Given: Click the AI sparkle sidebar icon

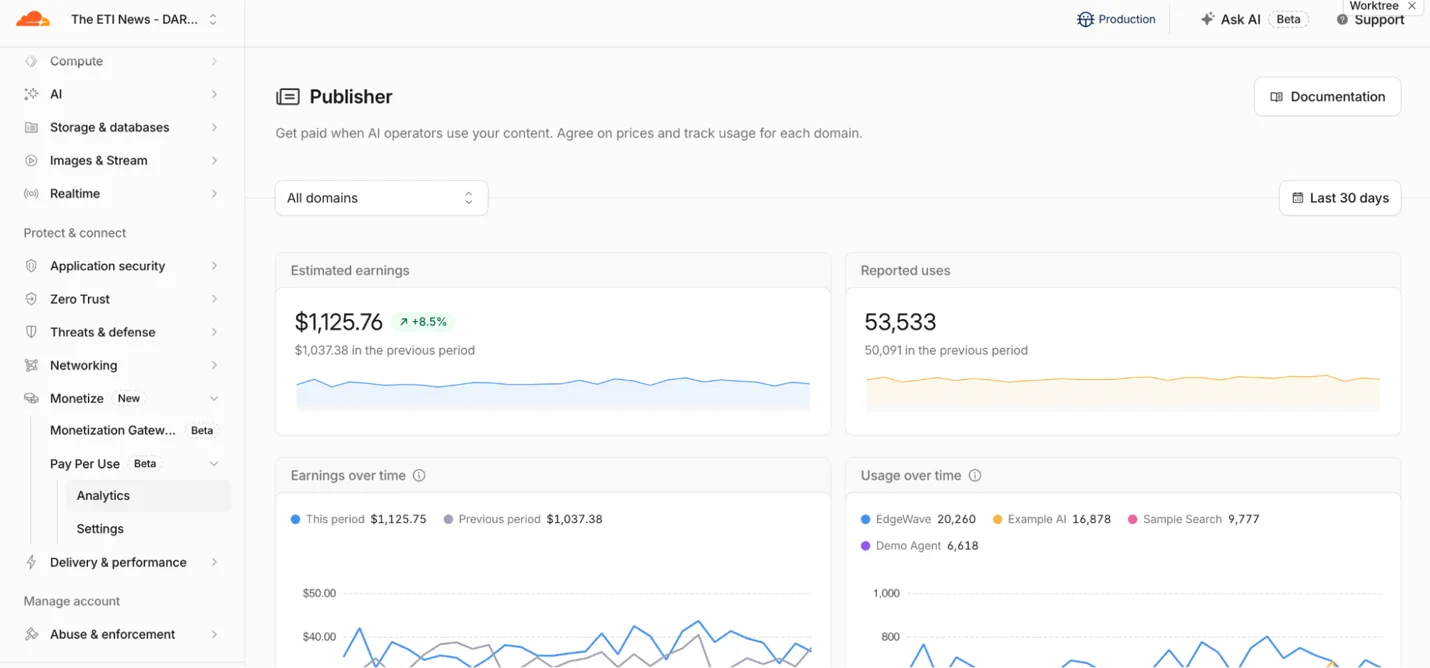Looking at the screenshot, I should point(31,94).
